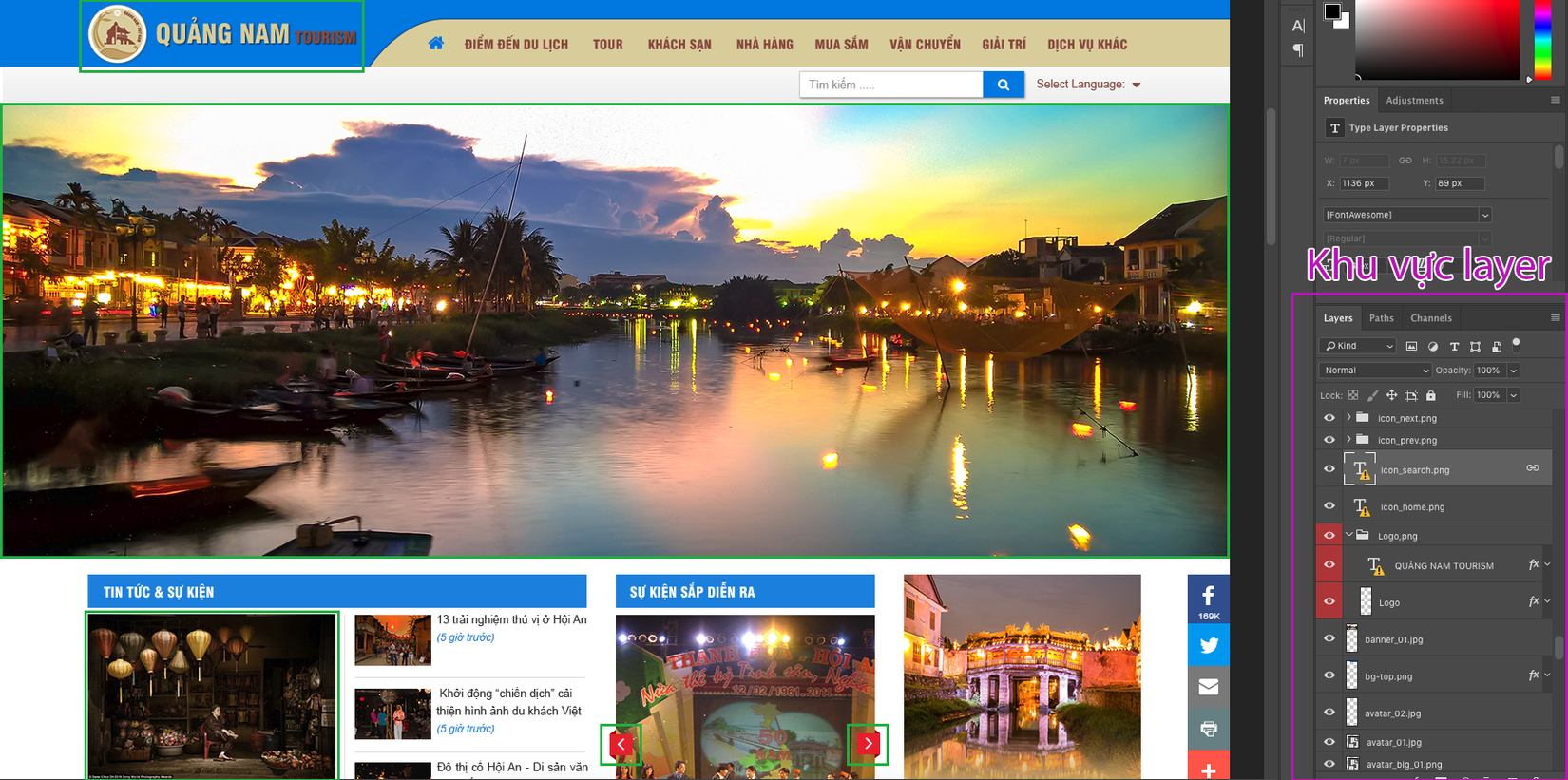Viewport: 1568px width, 780px height.
Task: Click the print icon in social sidebar
Action: point(1208,729)
